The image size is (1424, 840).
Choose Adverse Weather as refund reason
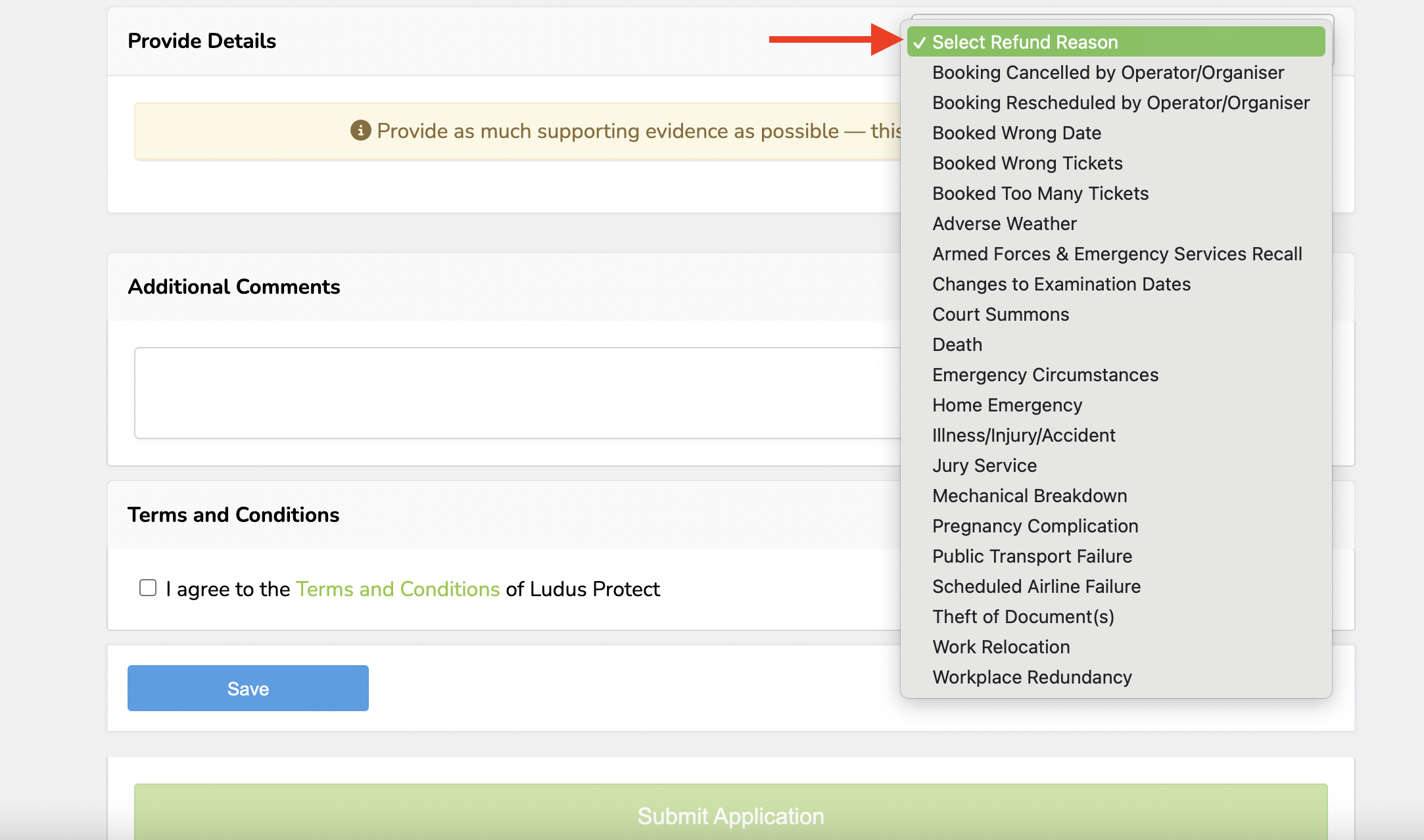click(1004, 223)
